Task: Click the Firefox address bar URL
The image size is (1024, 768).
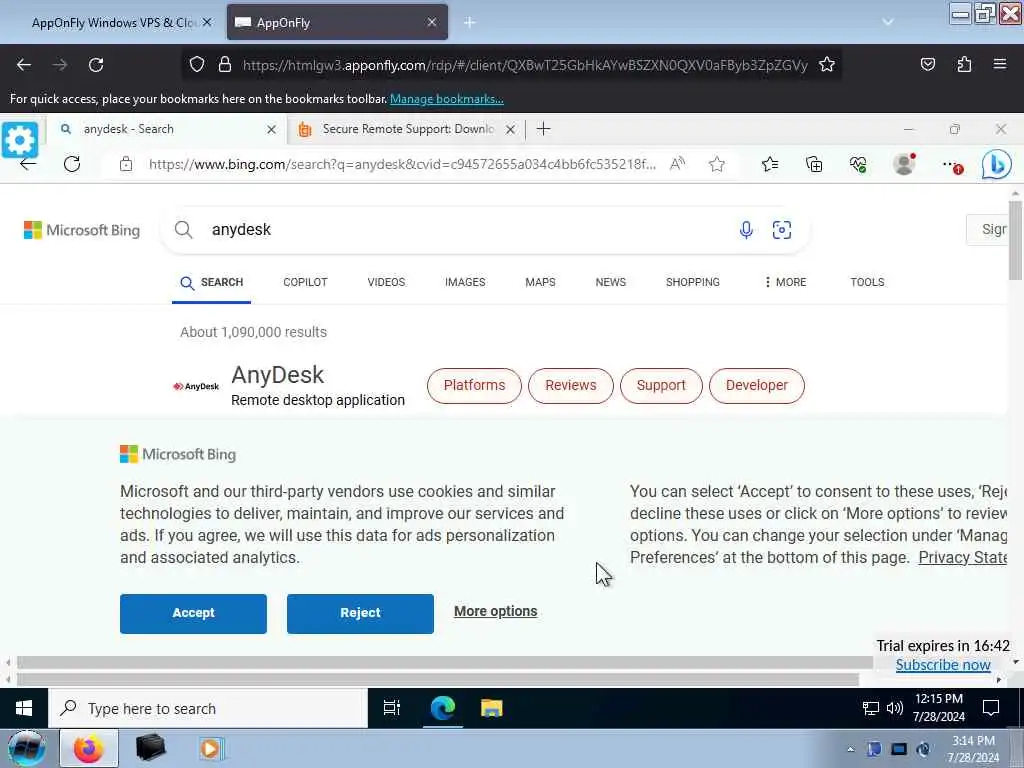Action: 525,65
